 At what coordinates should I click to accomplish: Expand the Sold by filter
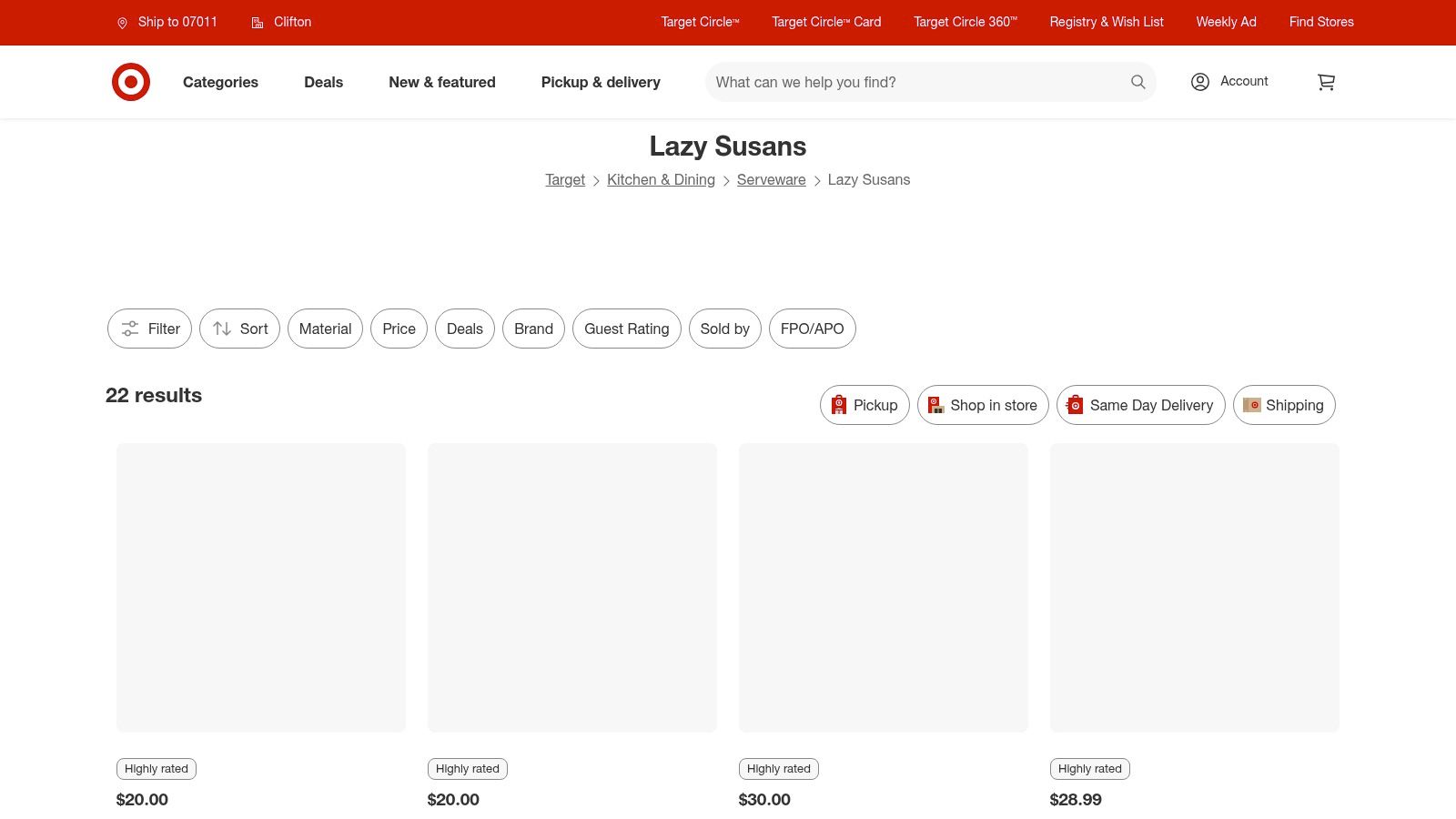point(724,329)
